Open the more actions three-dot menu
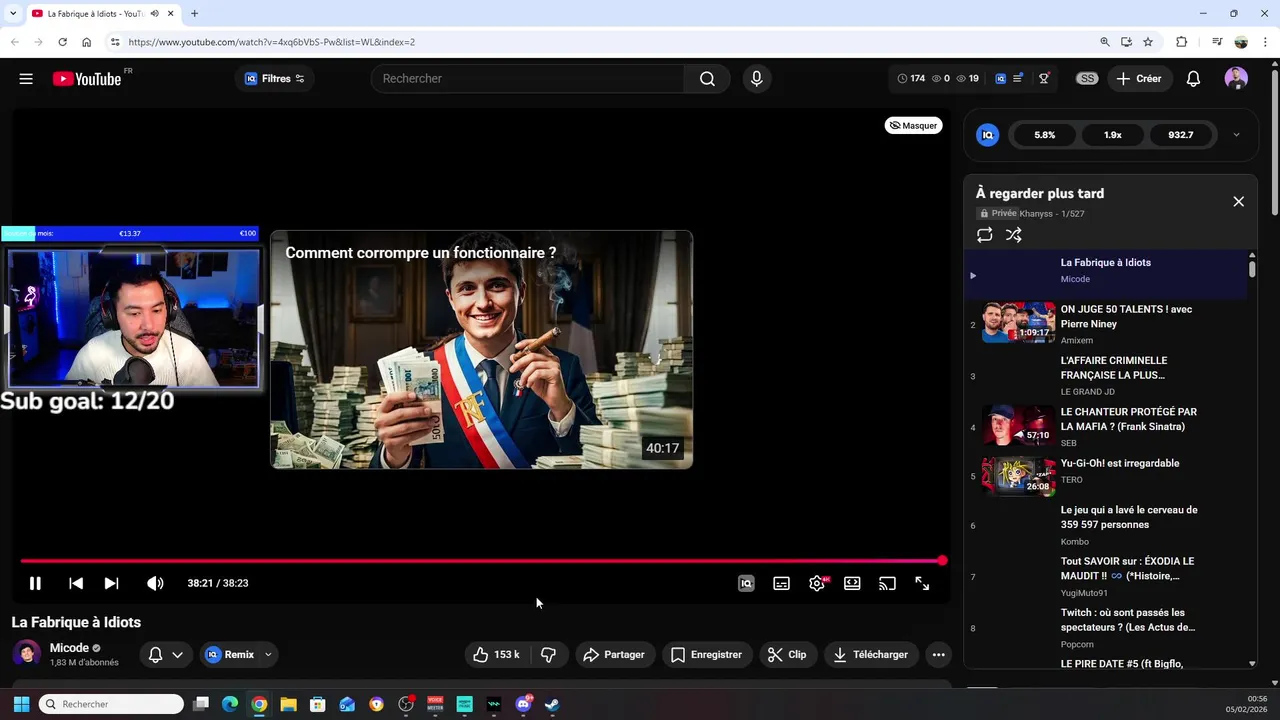This screenshot has width=1280, height=720. 938,655
